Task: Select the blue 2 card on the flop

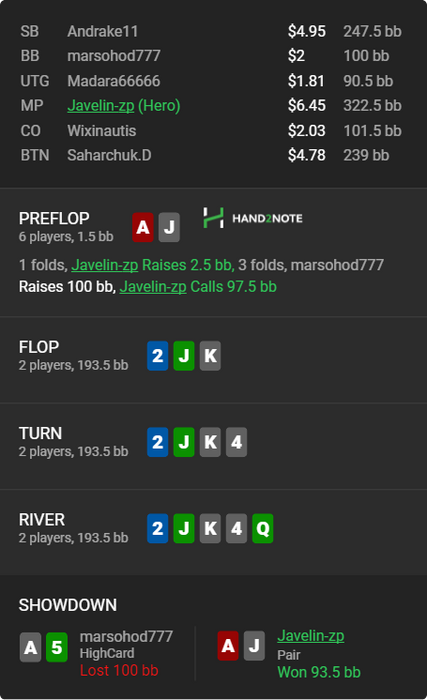Action: pyautogui.click(x=158, y=356)
